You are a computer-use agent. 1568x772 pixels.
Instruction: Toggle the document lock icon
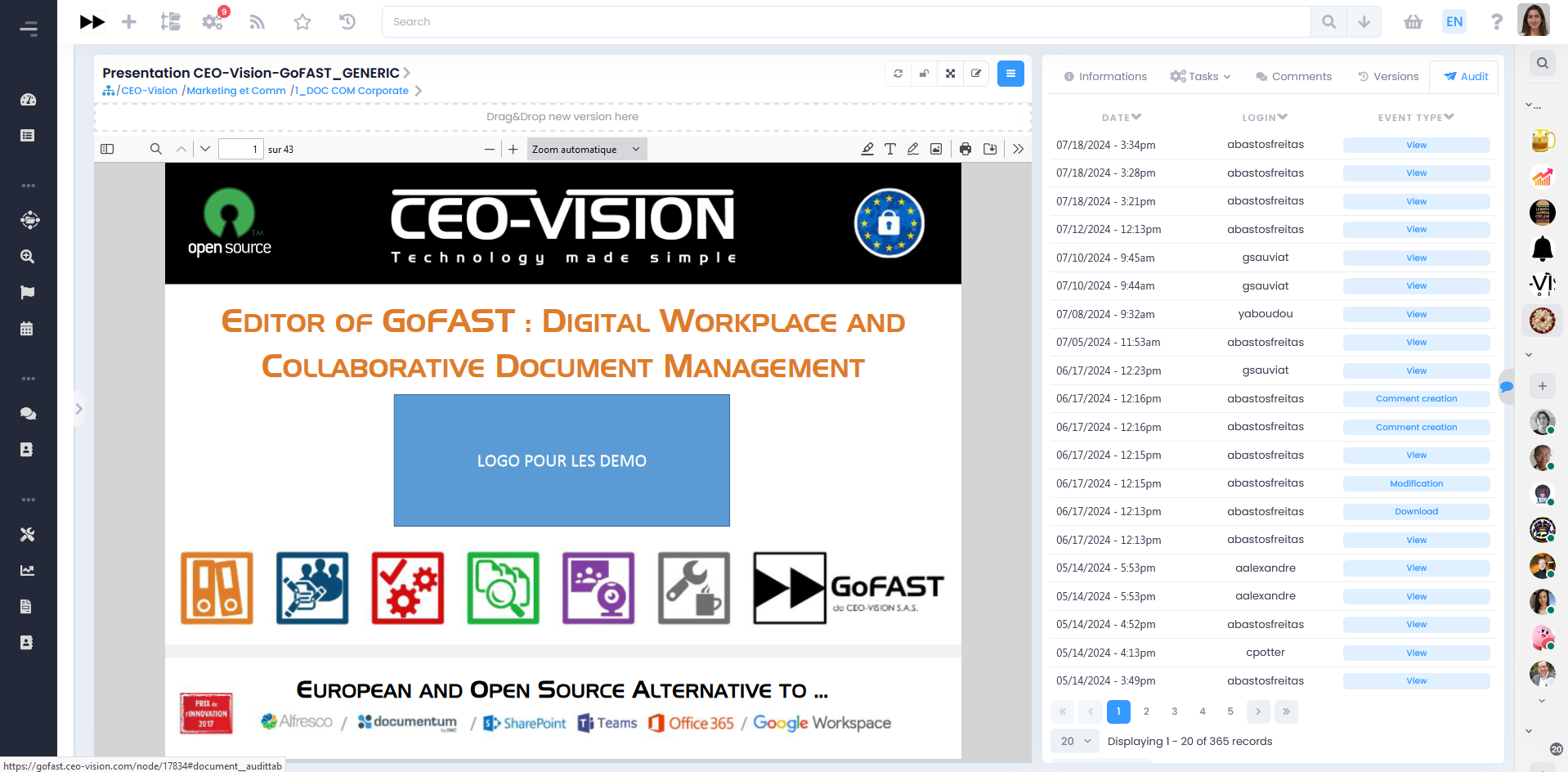(x=924, y=74)
